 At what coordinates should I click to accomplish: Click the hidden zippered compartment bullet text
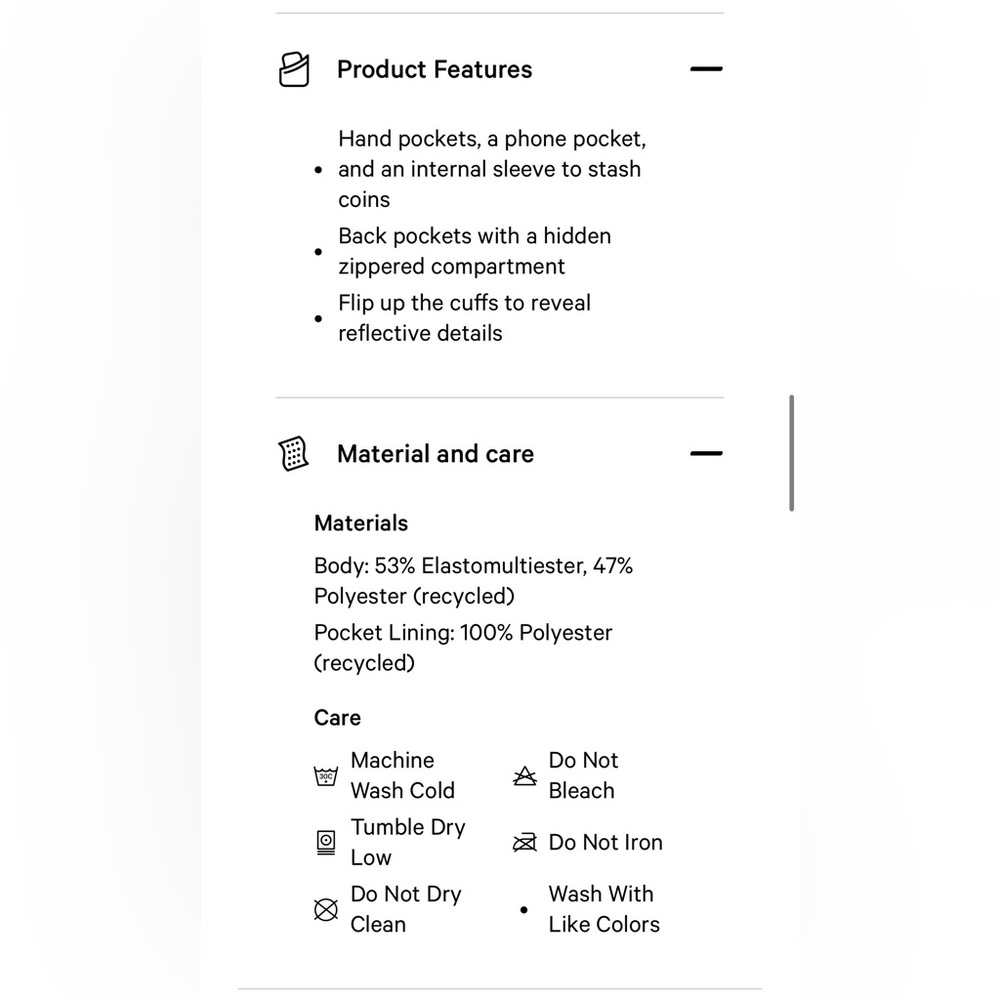pyautogui.click(x=474, y=251)
